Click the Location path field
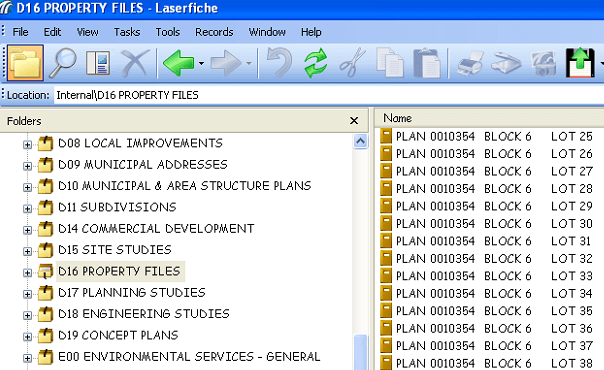 point(329,95)
